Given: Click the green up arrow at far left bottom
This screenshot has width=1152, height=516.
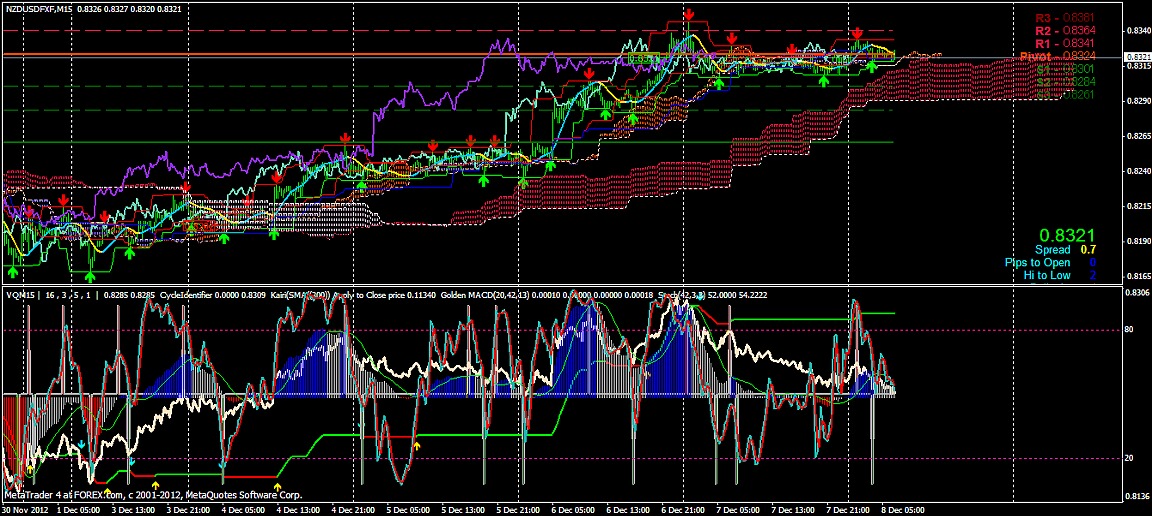Looking at the screenshot, I should point(13,271).
